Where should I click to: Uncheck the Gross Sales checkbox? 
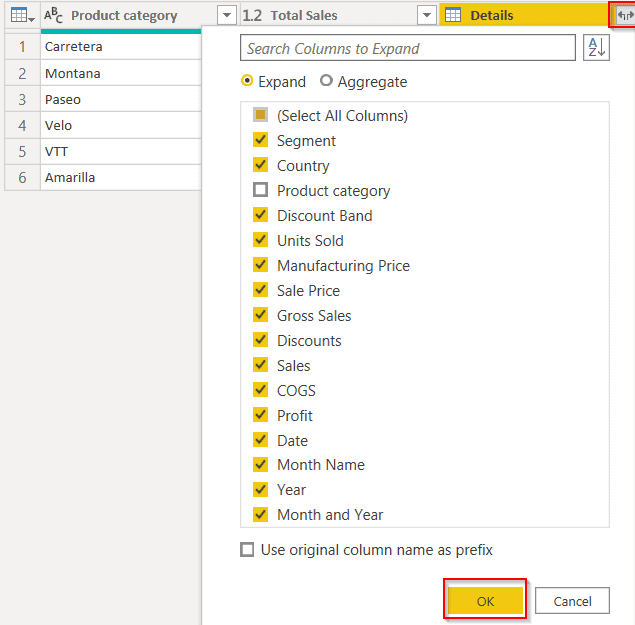tap(260, 315)
